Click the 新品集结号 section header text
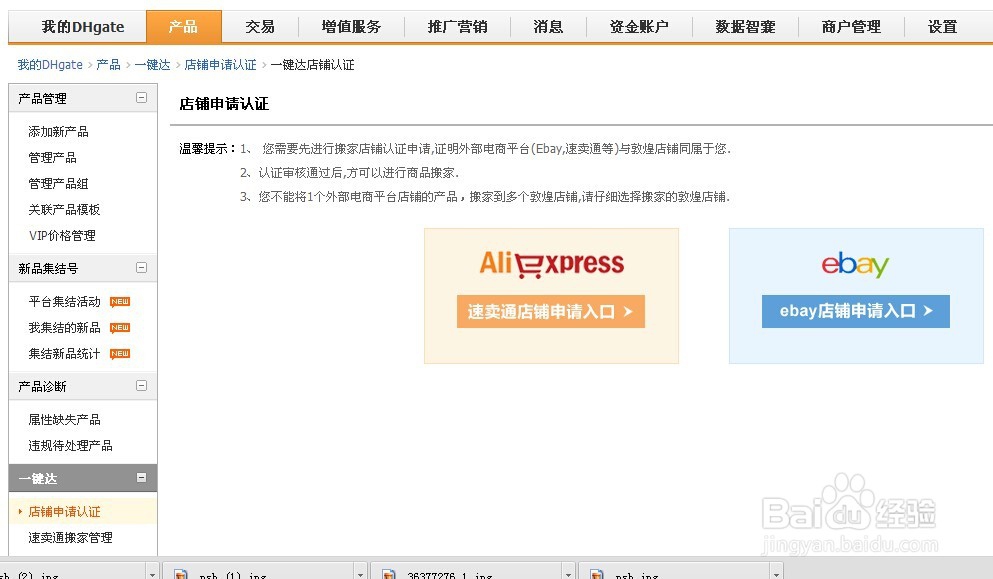The image size is (993, 579). (48, 269)
